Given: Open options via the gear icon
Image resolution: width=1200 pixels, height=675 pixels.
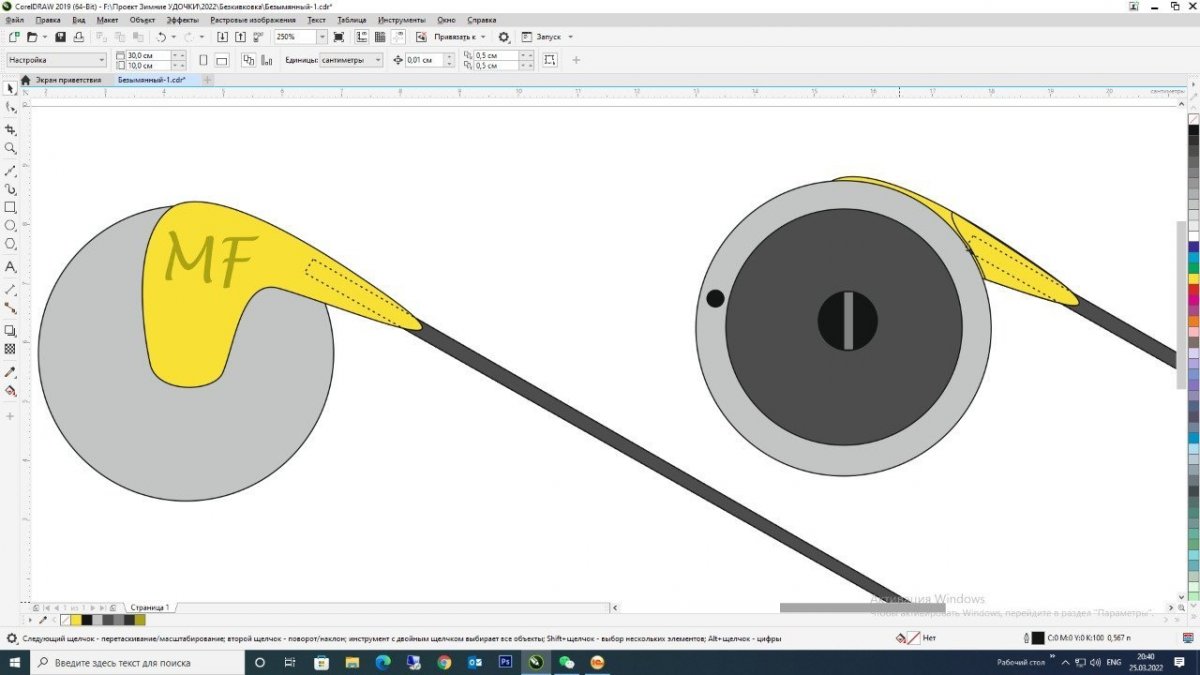Looking at the screenshot, I should pos(504,37).
